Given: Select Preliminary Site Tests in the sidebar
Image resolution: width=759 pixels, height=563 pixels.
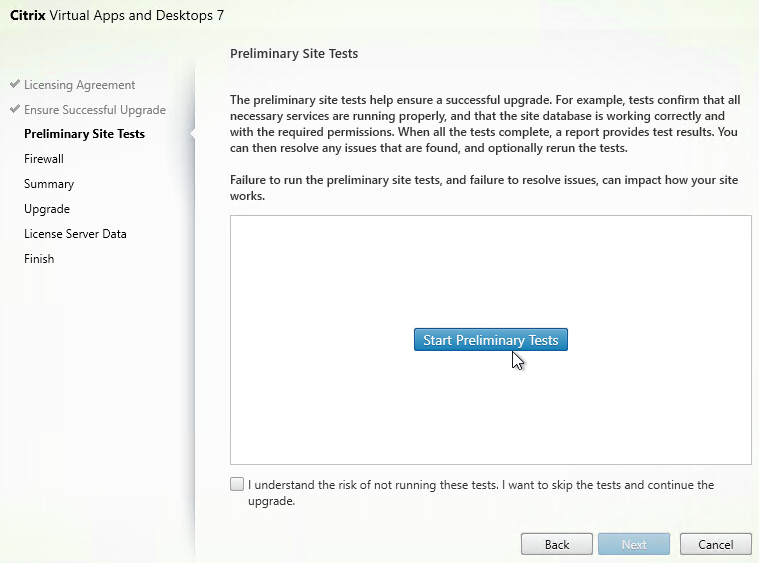Looking at the screenshot, I should tap(84, 134).
